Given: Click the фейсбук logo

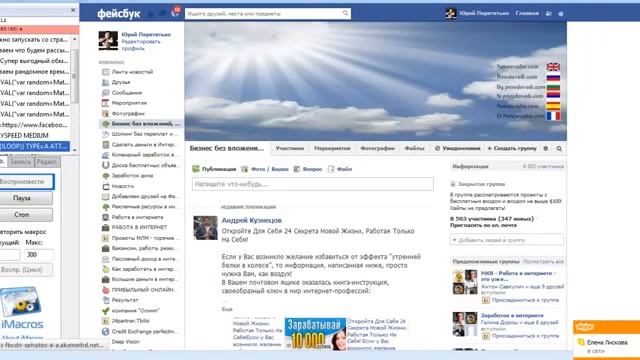Looking at the screenshot, I should [118, 14].
